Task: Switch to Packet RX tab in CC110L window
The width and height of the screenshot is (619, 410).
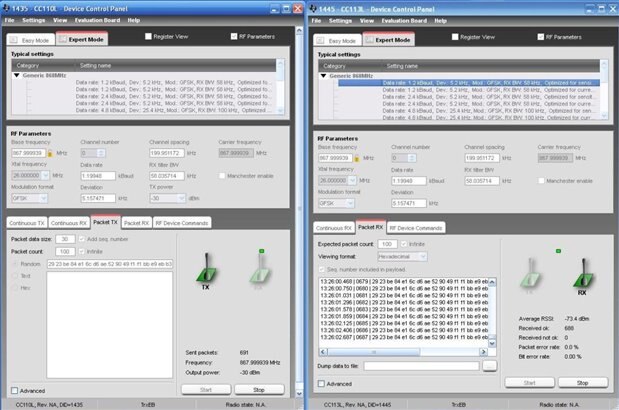Action: point(137,223)
